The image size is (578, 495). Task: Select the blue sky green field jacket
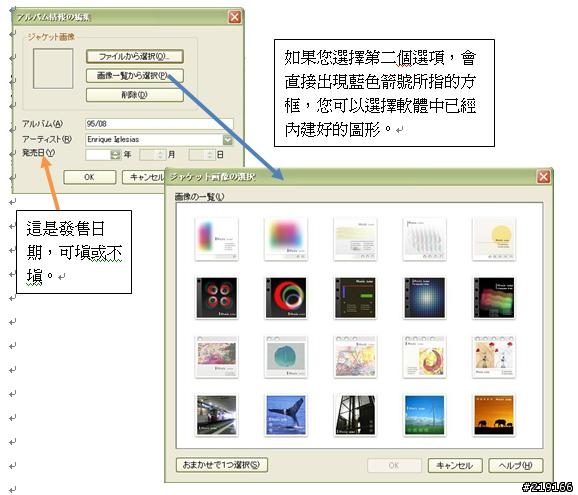coord(425,415)
